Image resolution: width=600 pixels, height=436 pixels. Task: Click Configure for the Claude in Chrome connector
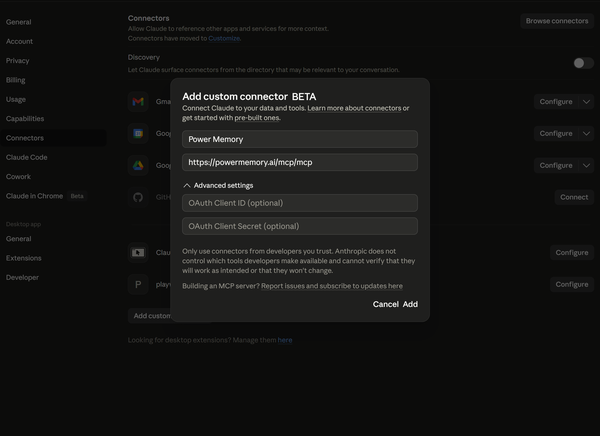pyautogui.click(x=572, y=253)
